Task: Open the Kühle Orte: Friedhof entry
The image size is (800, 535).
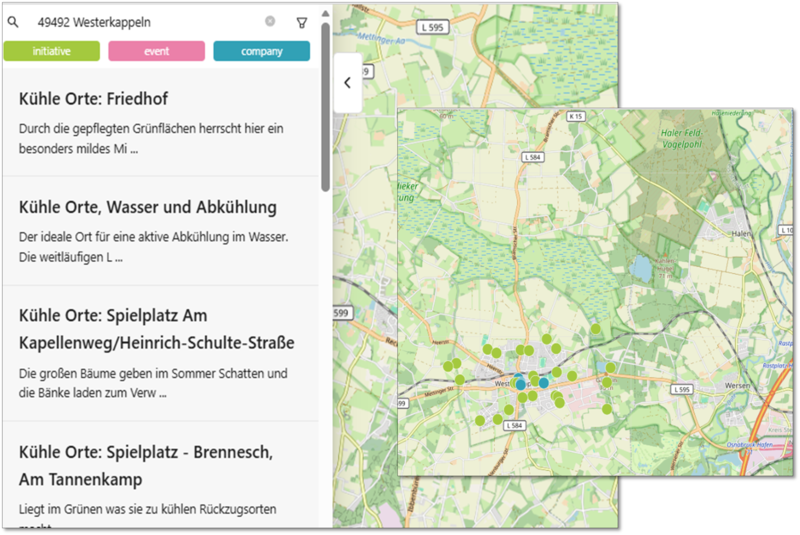Action: click(161, 122)
